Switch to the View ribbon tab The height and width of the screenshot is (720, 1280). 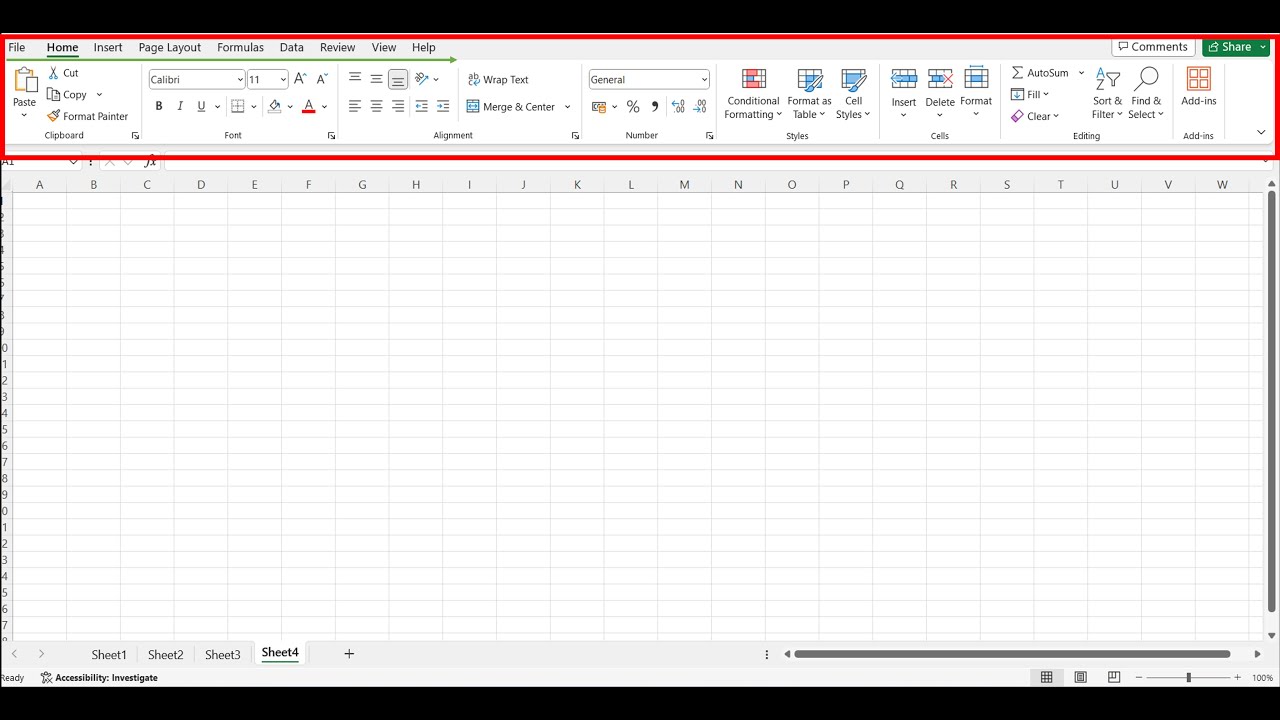tap(384, 47)
